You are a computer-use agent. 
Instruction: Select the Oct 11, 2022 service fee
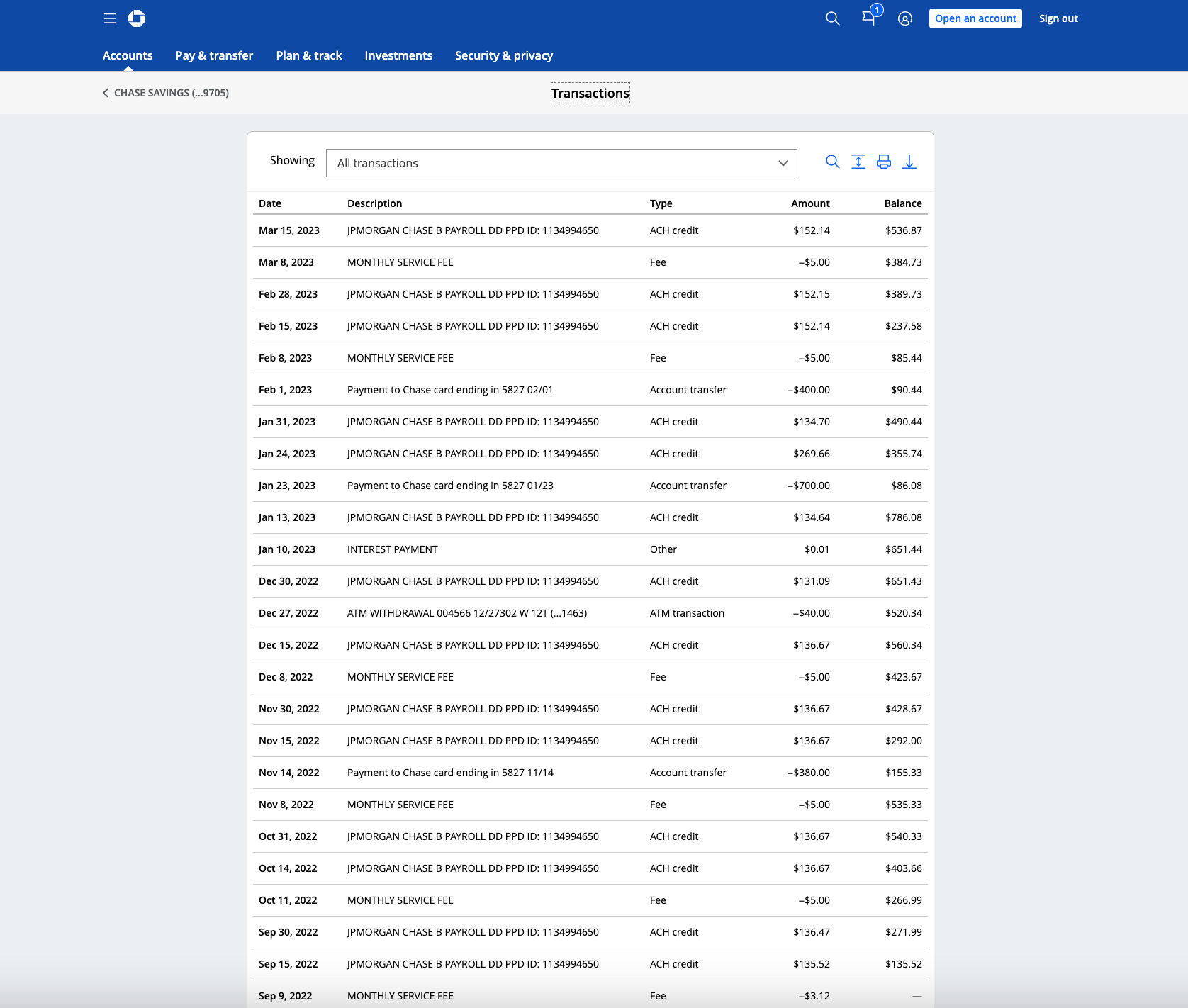click(590, 900)
